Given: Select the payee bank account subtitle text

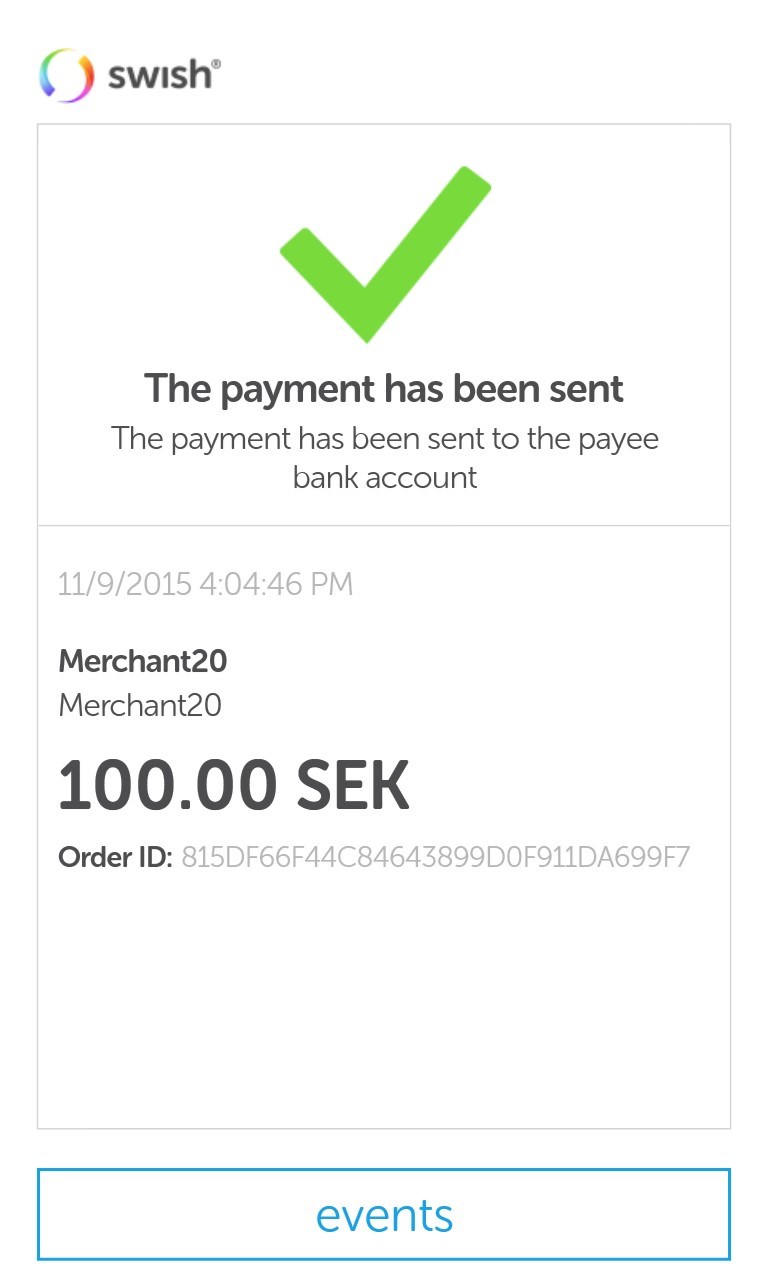Looking at the screenshot, I should (385, 457).
